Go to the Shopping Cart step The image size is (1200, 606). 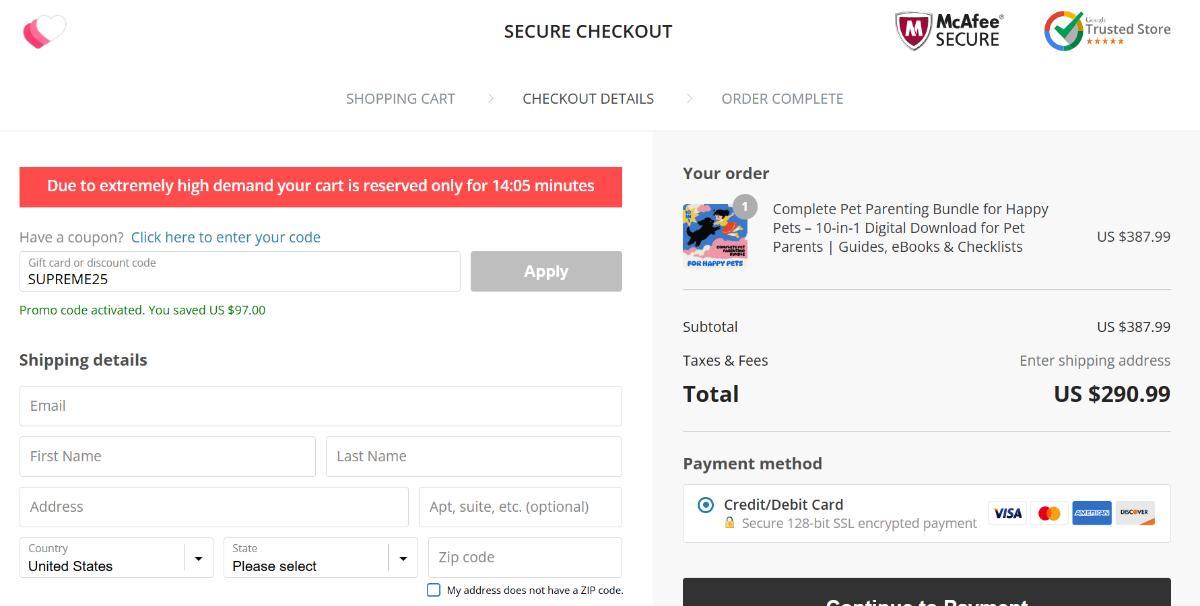pos(400,99)
